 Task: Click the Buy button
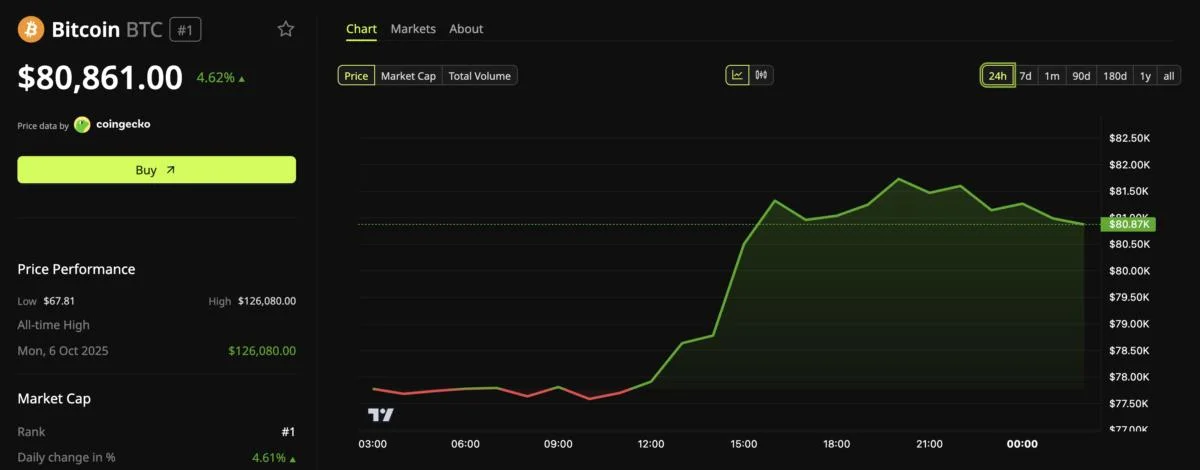tap(157, 170)
